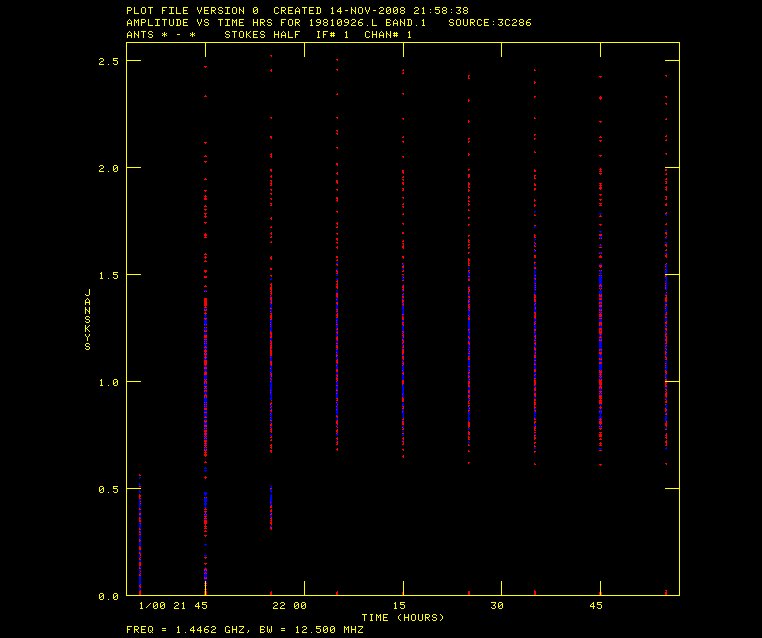Click the 'TIME (HOURS)' axis title
This screenshot has width=762, height=638.
point(403,618)
